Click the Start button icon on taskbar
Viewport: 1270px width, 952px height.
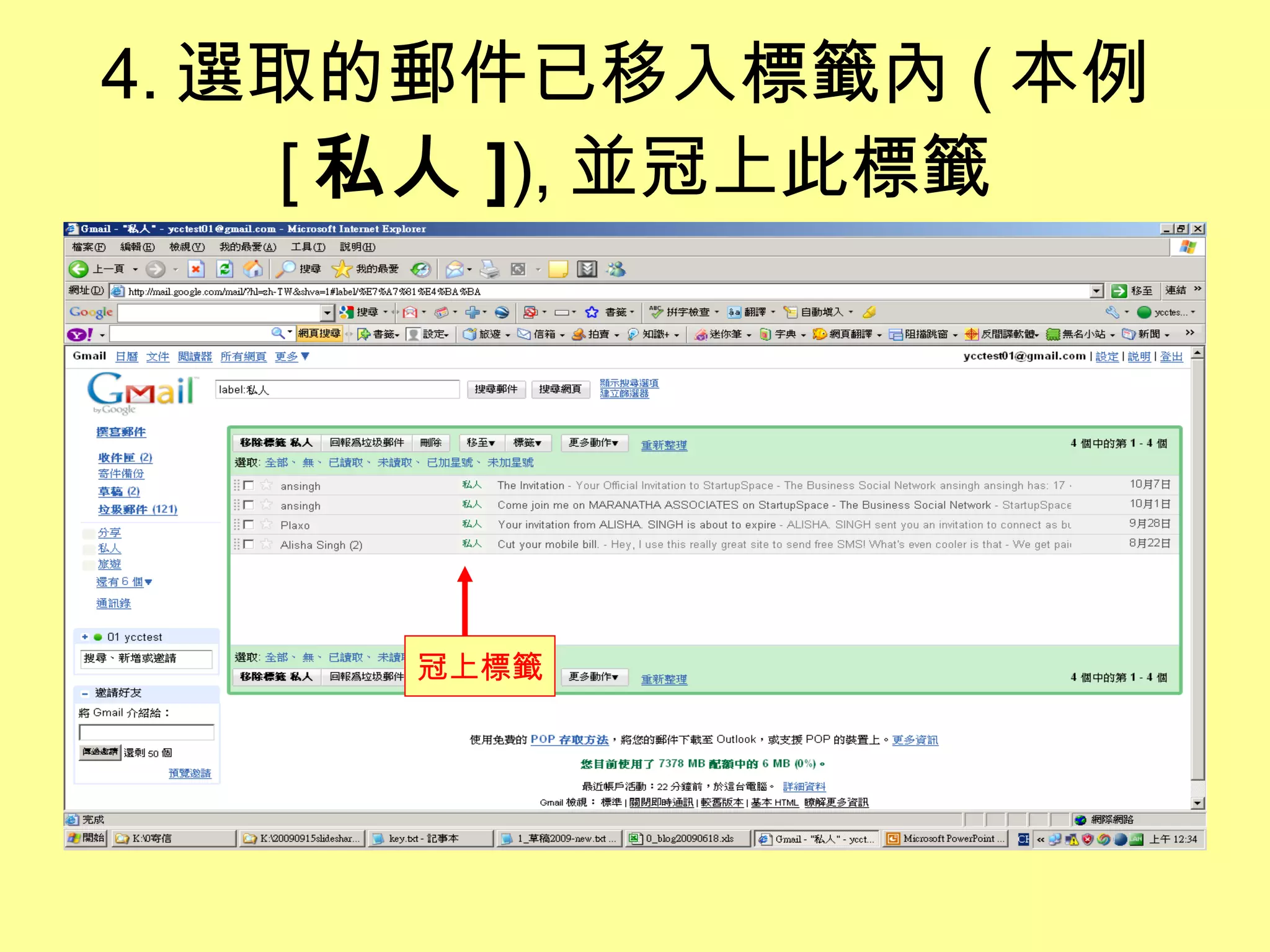[x=87, y=839]
